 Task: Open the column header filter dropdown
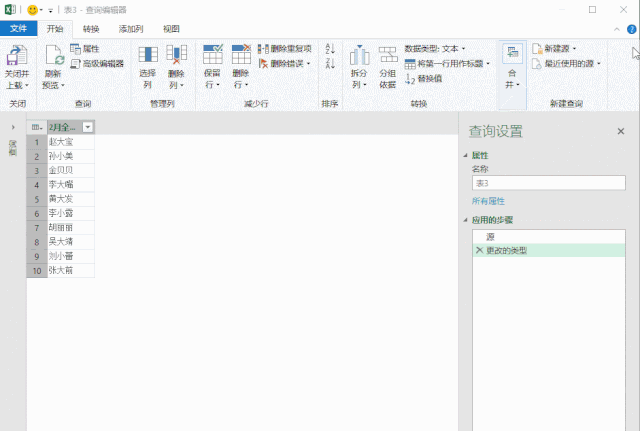88,127
